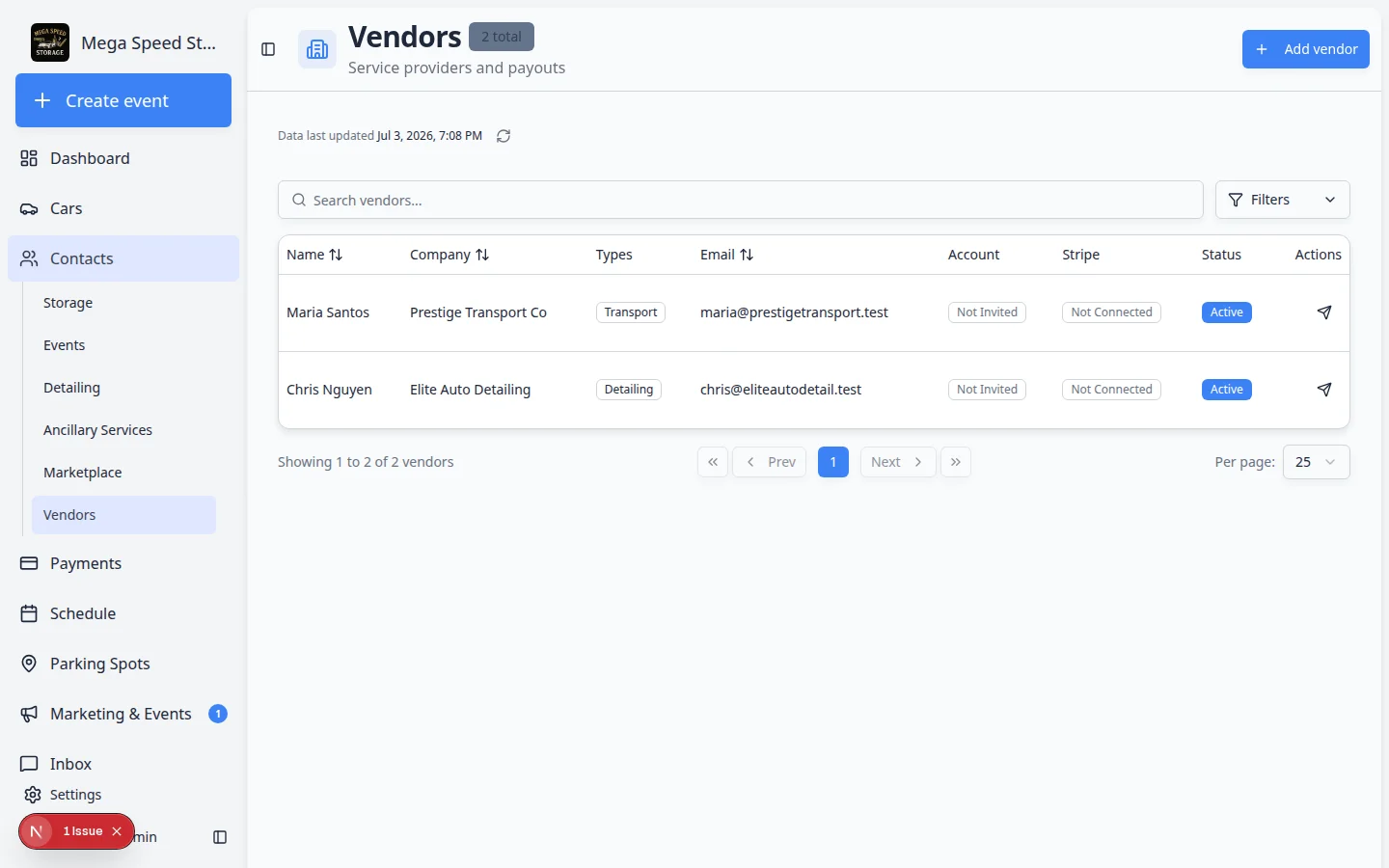Click Not Connected badge for Chris Nguyen
Screen dimensions: 1389x868
(x=1111, y=390)
